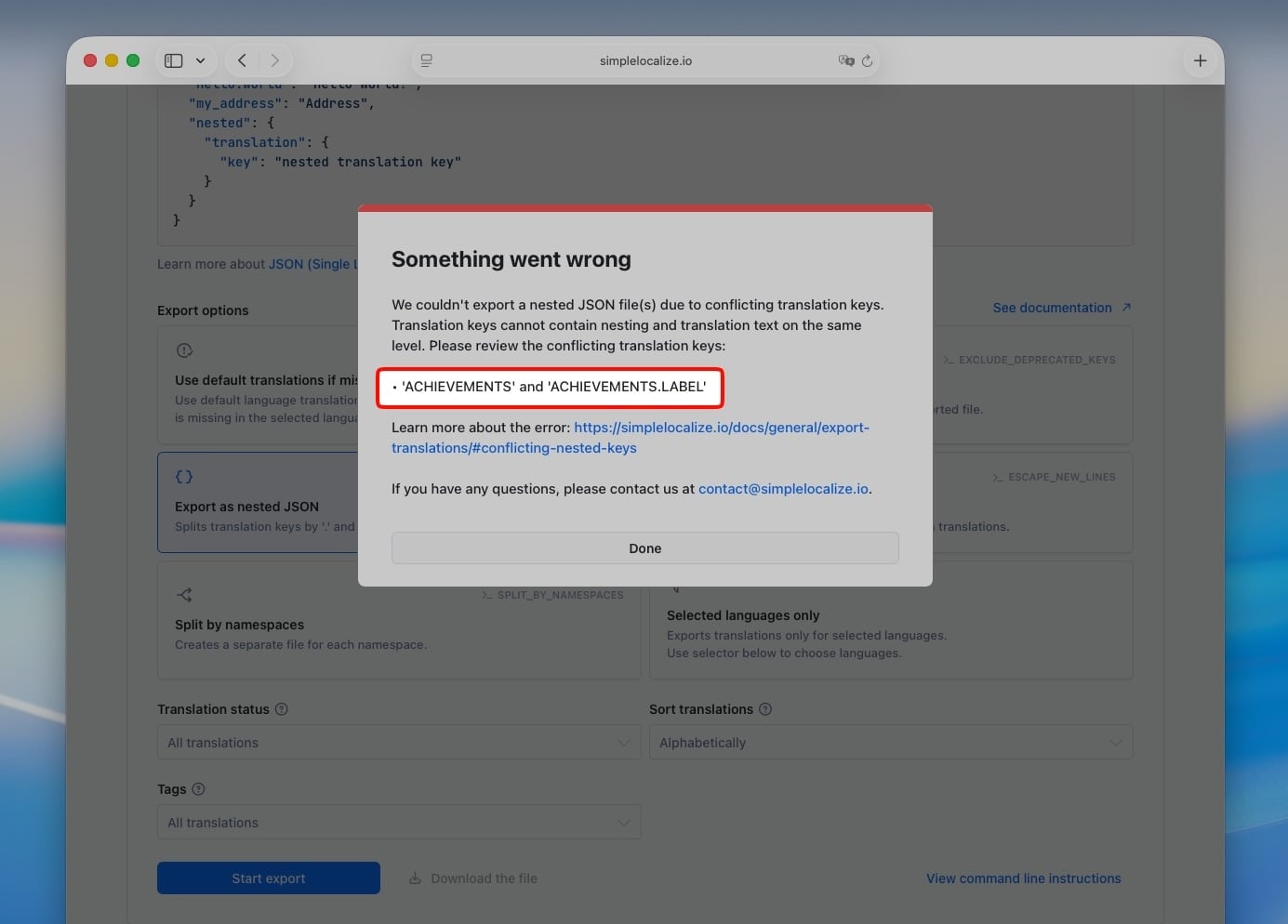Image resolution: width=1288 pixels, height=924 pixels.
Task: Open the Translation status dropdown
Action: click(x=399, y=742)
